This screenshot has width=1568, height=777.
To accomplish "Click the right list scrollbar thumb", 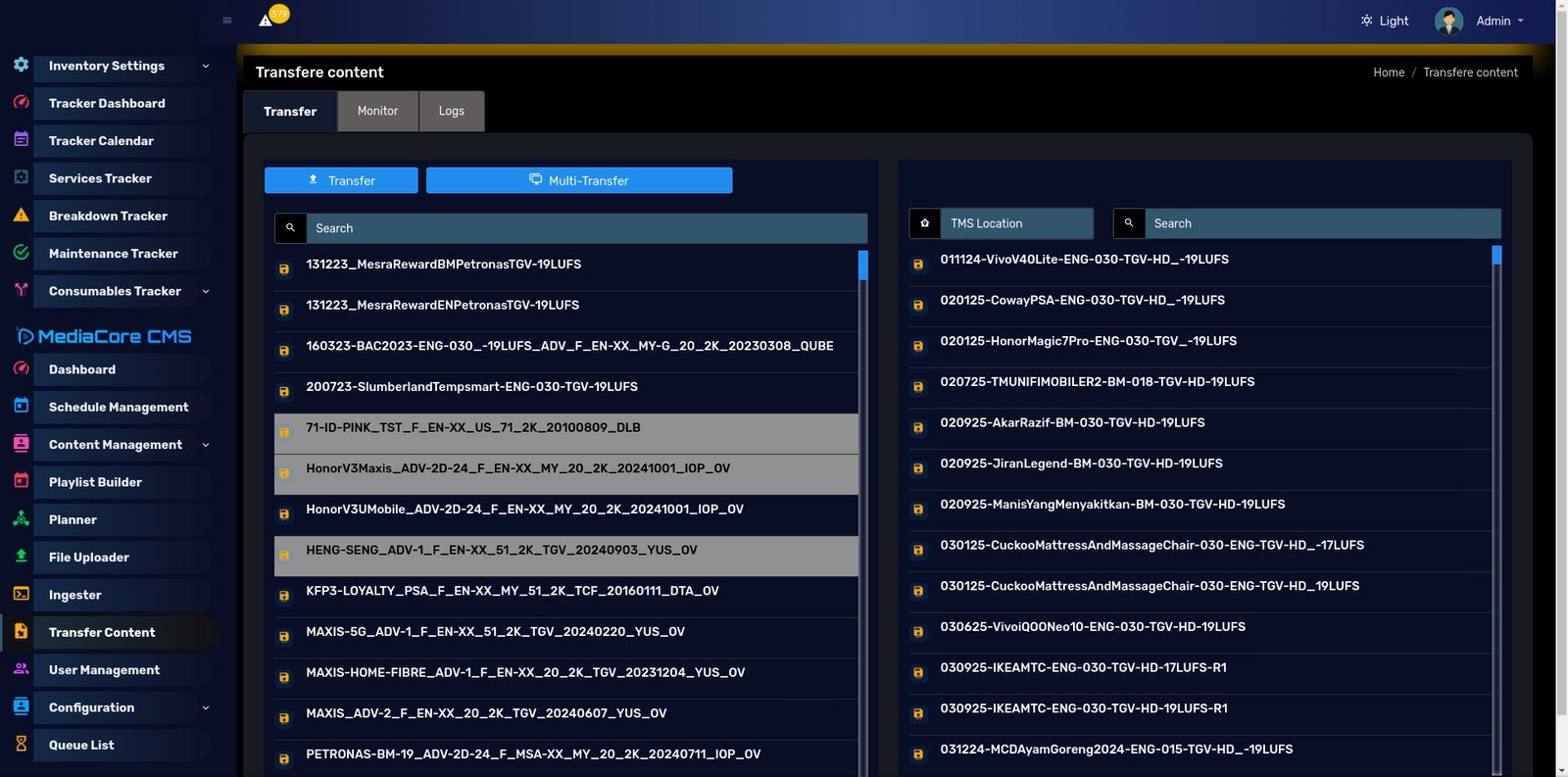I will click(x=1496, y=256).
